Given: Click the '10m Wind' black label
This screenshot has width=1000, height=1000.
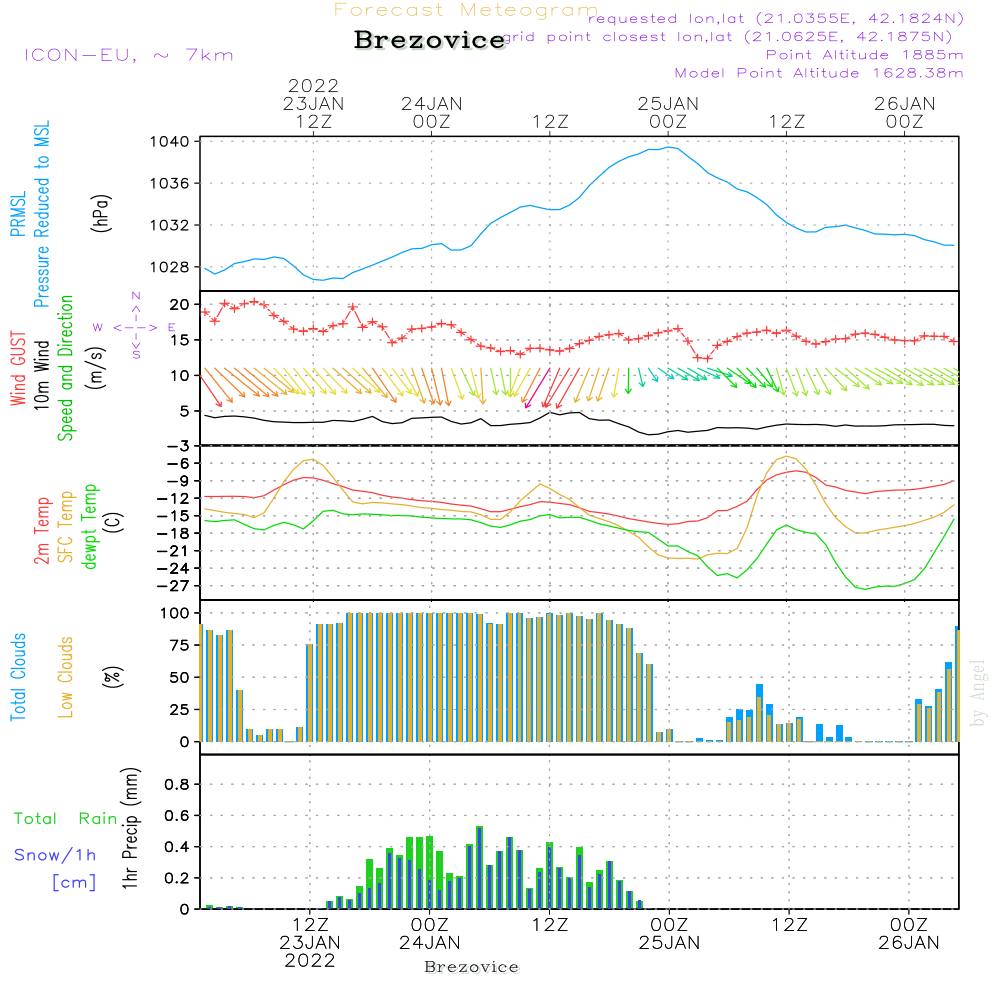Looking at the screenshot, I should click(41, 374).
